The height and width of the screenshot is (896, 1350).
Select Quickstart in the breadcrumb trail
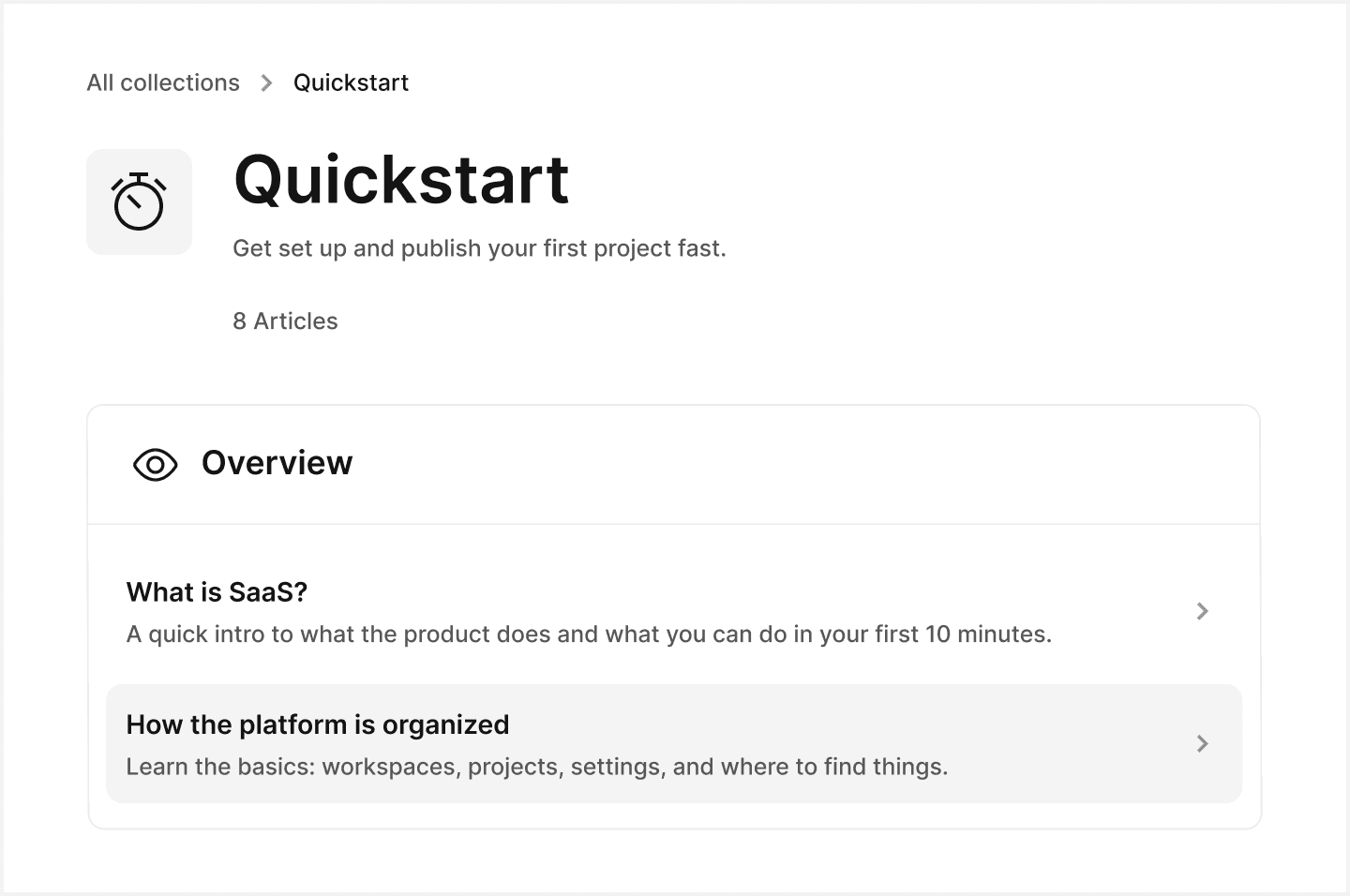pyautogui.click(x=352, y=82)
